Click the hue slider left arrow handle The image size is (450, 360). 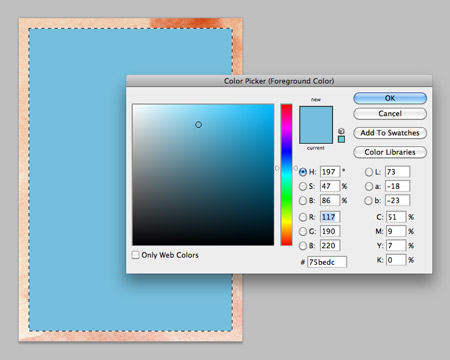(277, 168)
